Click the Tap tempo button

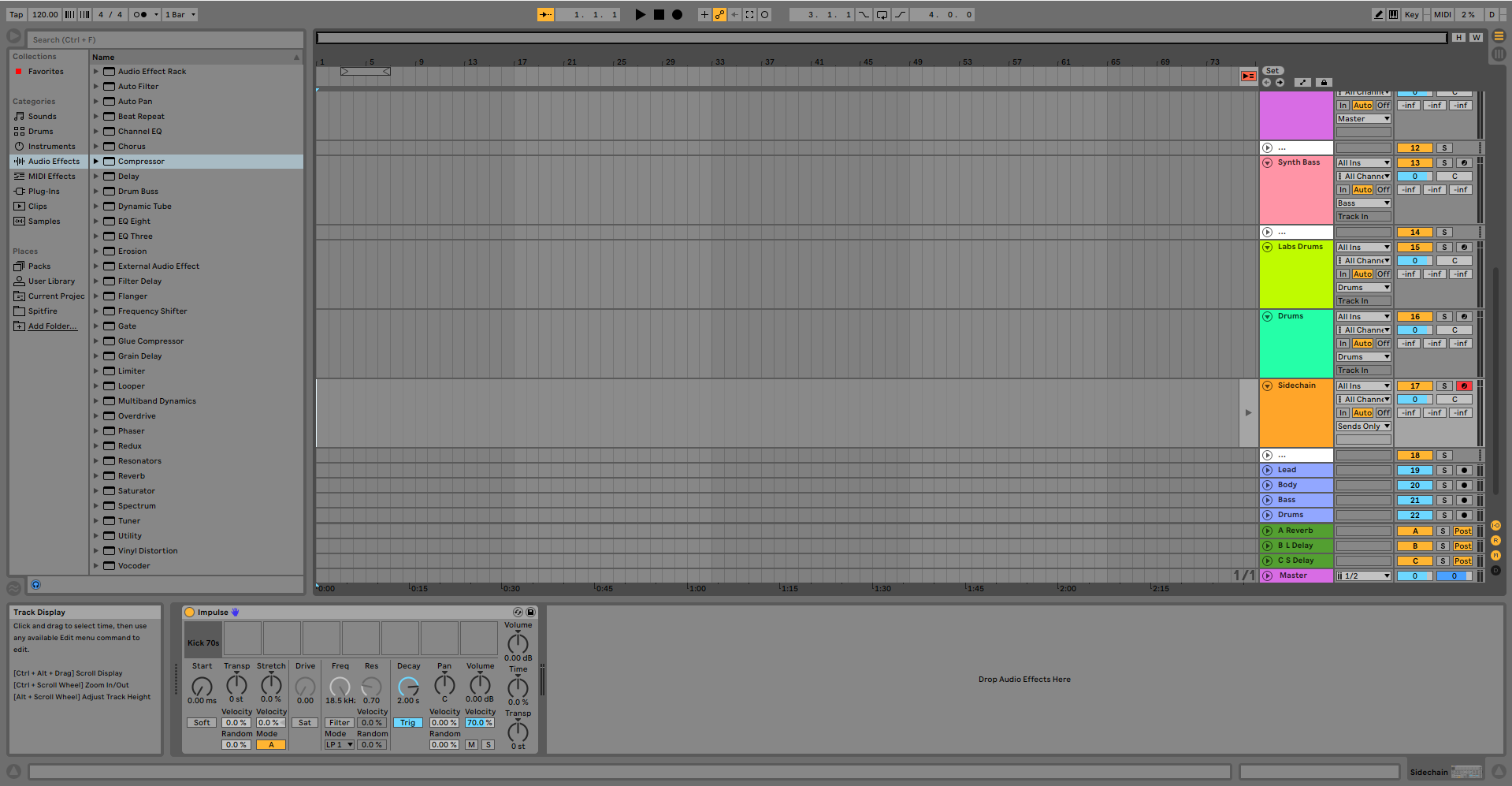(x=16, y=14)
